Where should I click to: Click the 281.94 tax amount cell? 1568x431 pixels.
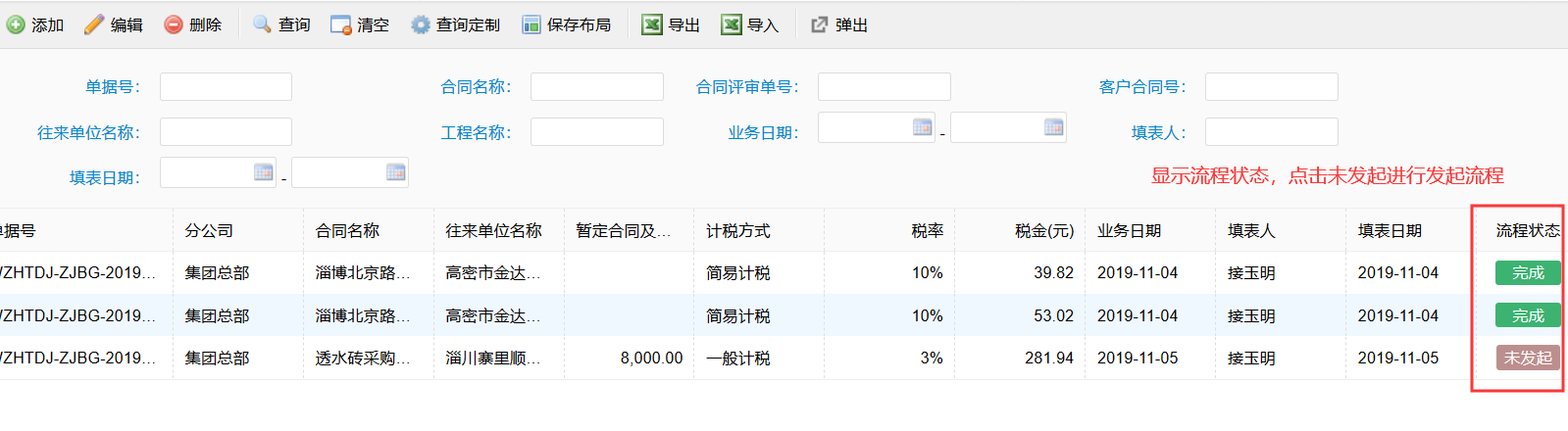[x=1020, y=358]
